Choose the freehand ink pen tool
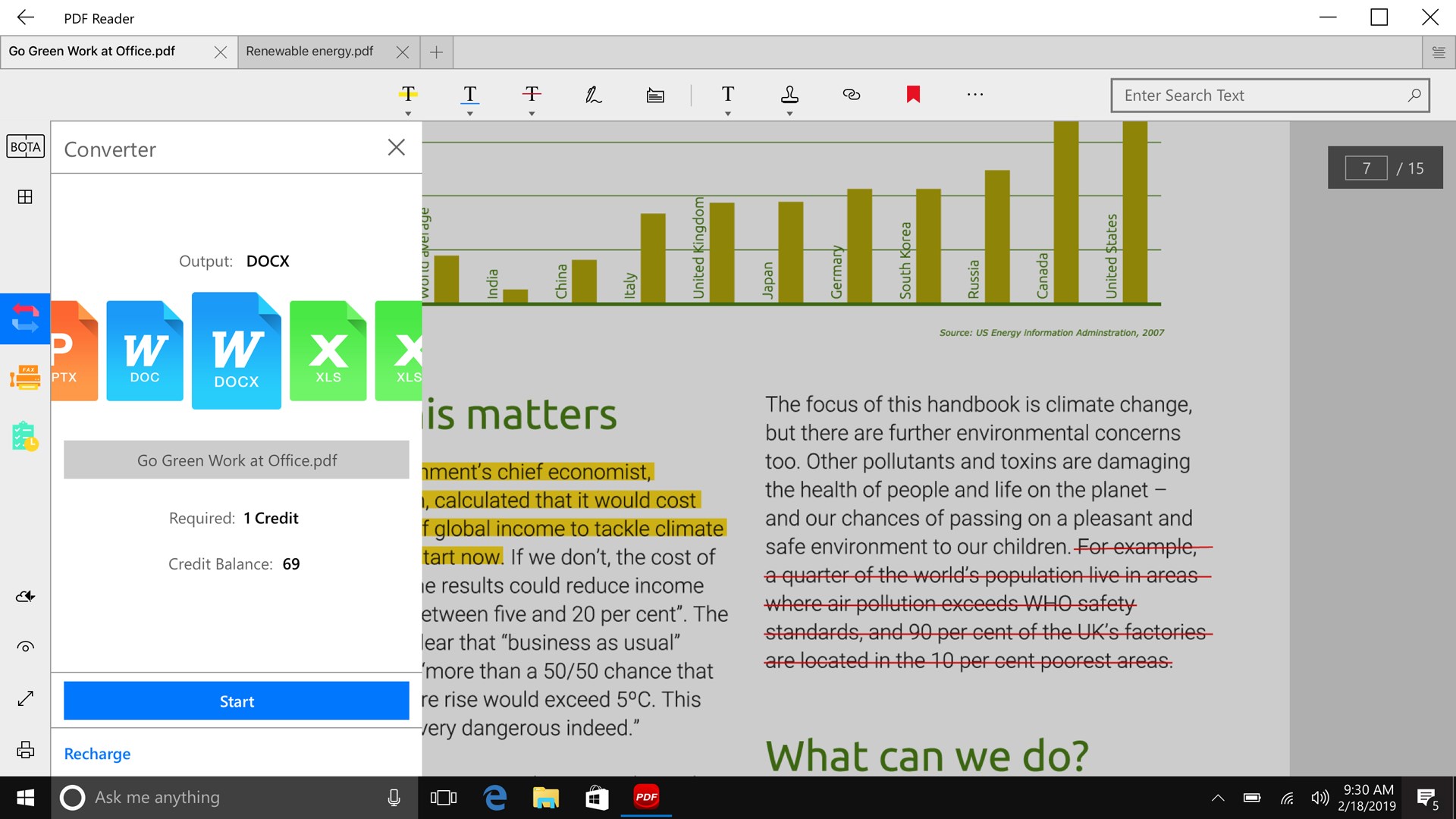The image size is (1456, 819). pos(593,95)
